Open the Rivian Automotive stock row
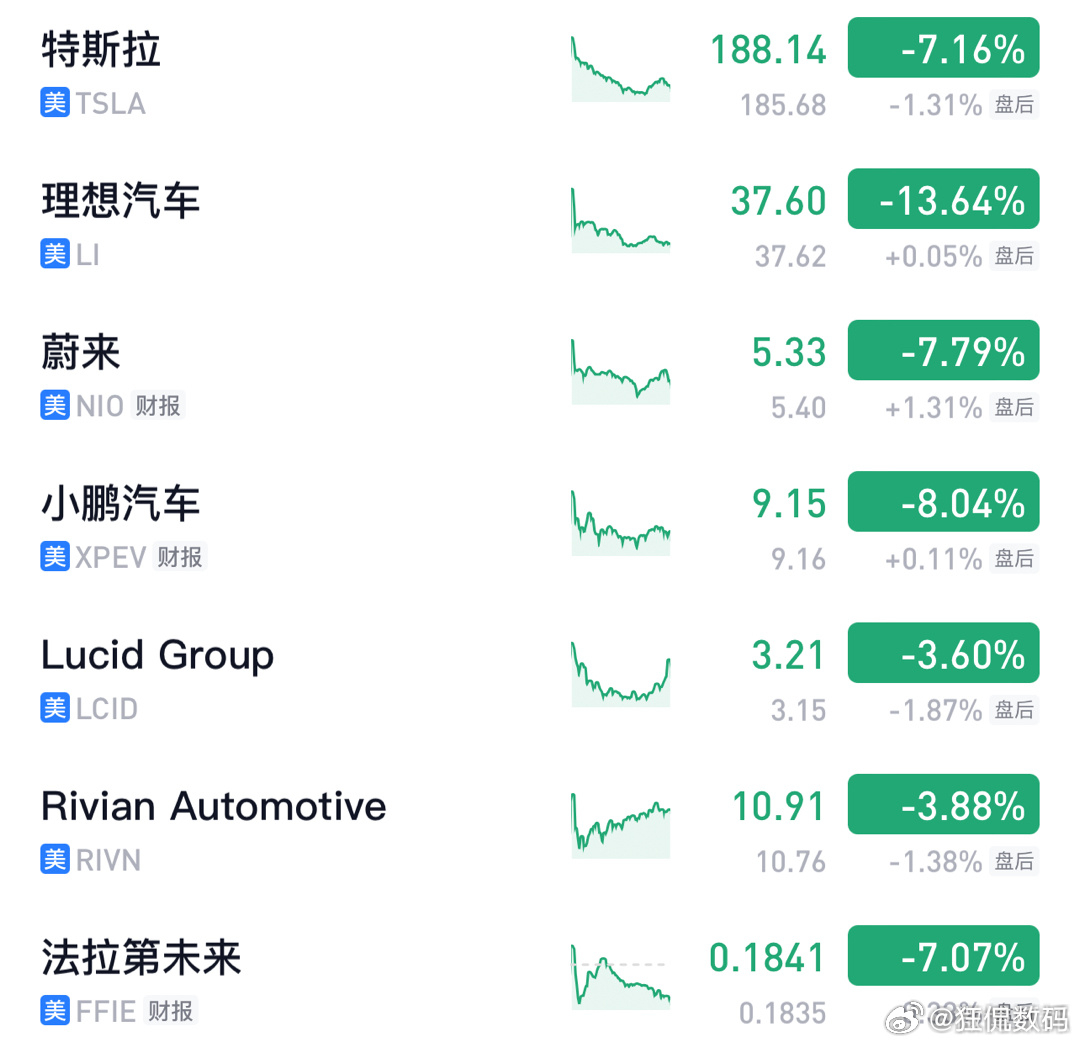Viewport: 1080px width, 1045px height. pos(540,831)
